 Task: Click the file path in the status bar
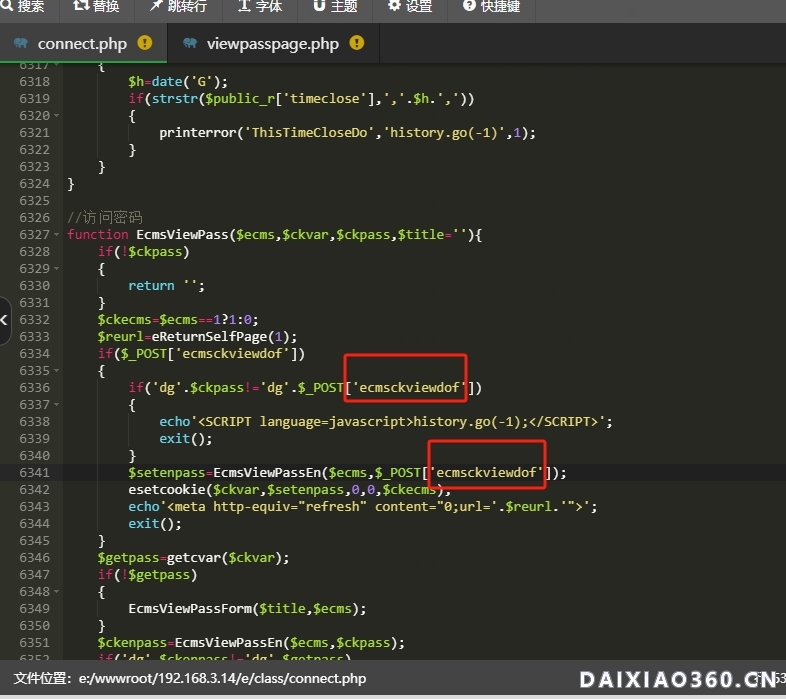pos(224,678)
